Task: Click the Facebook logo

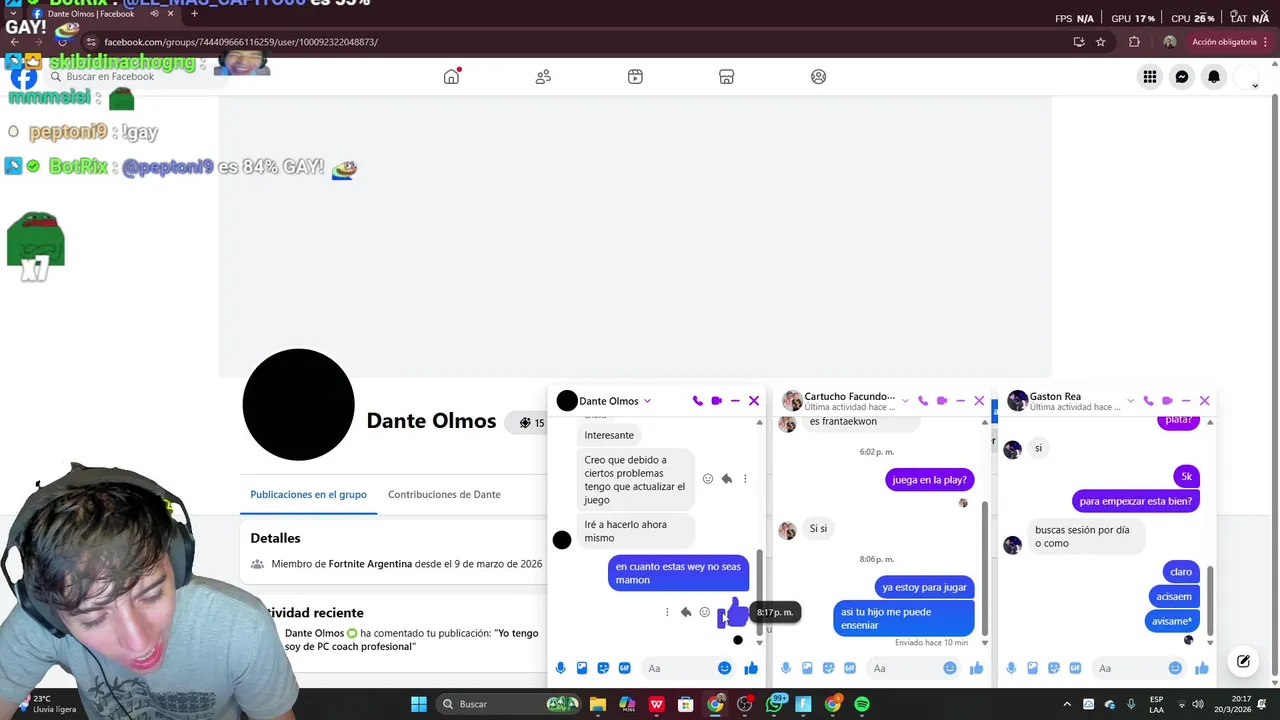Action: (x=23, y=77)
